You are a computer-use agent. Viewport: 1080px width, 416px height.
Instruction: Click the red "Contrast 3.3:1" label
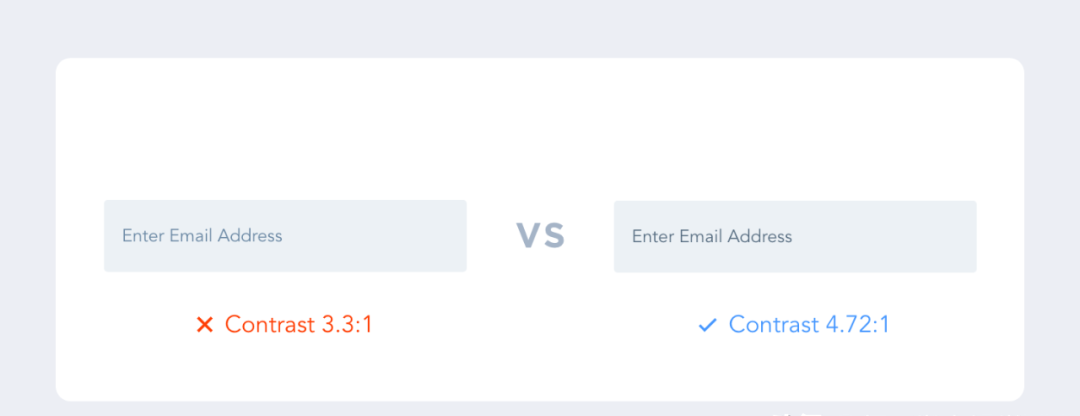pos(298,325)
